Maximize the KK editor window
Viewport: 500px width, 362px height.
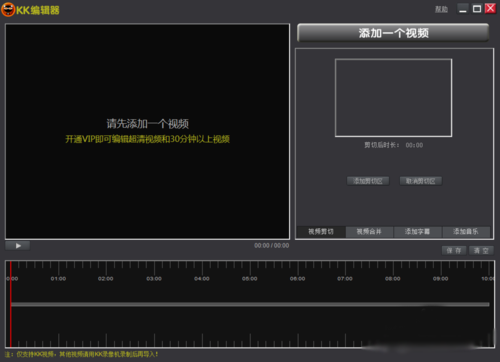477,9
